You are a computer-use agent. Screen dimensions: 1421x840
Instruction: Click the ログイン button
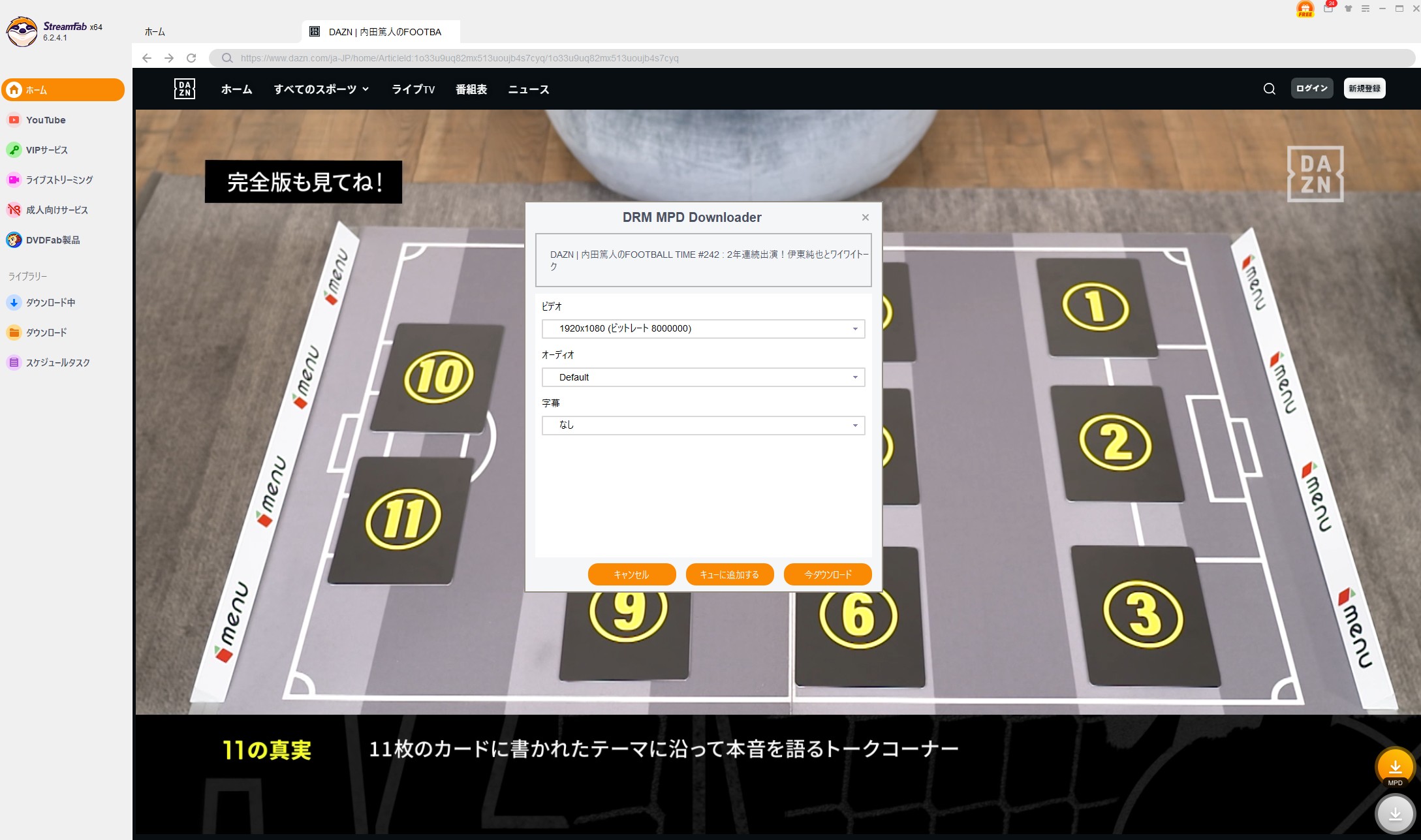[1311, 88]
